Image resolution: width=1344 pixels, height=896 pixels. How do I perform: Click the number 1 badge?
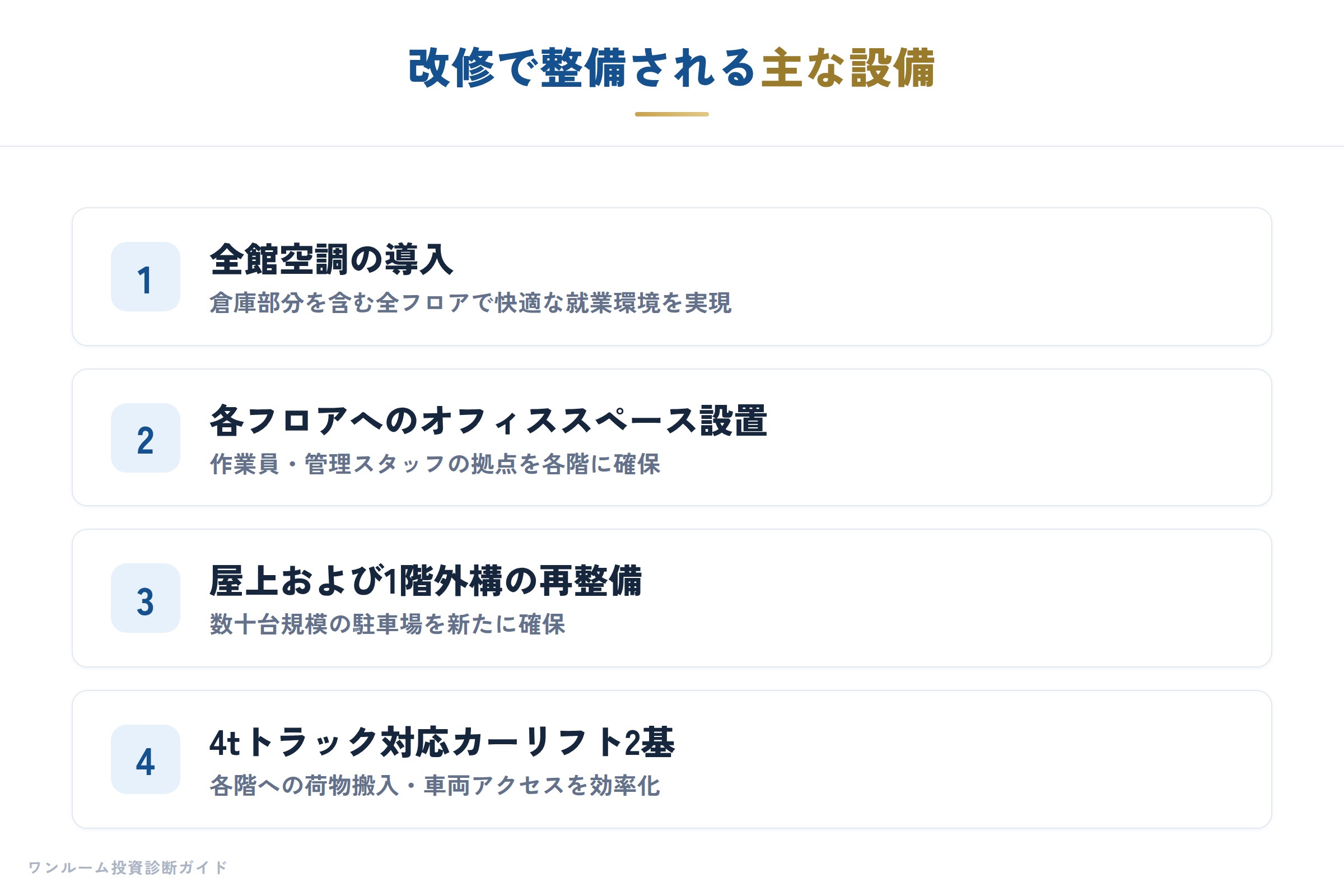tap(145, 277)
